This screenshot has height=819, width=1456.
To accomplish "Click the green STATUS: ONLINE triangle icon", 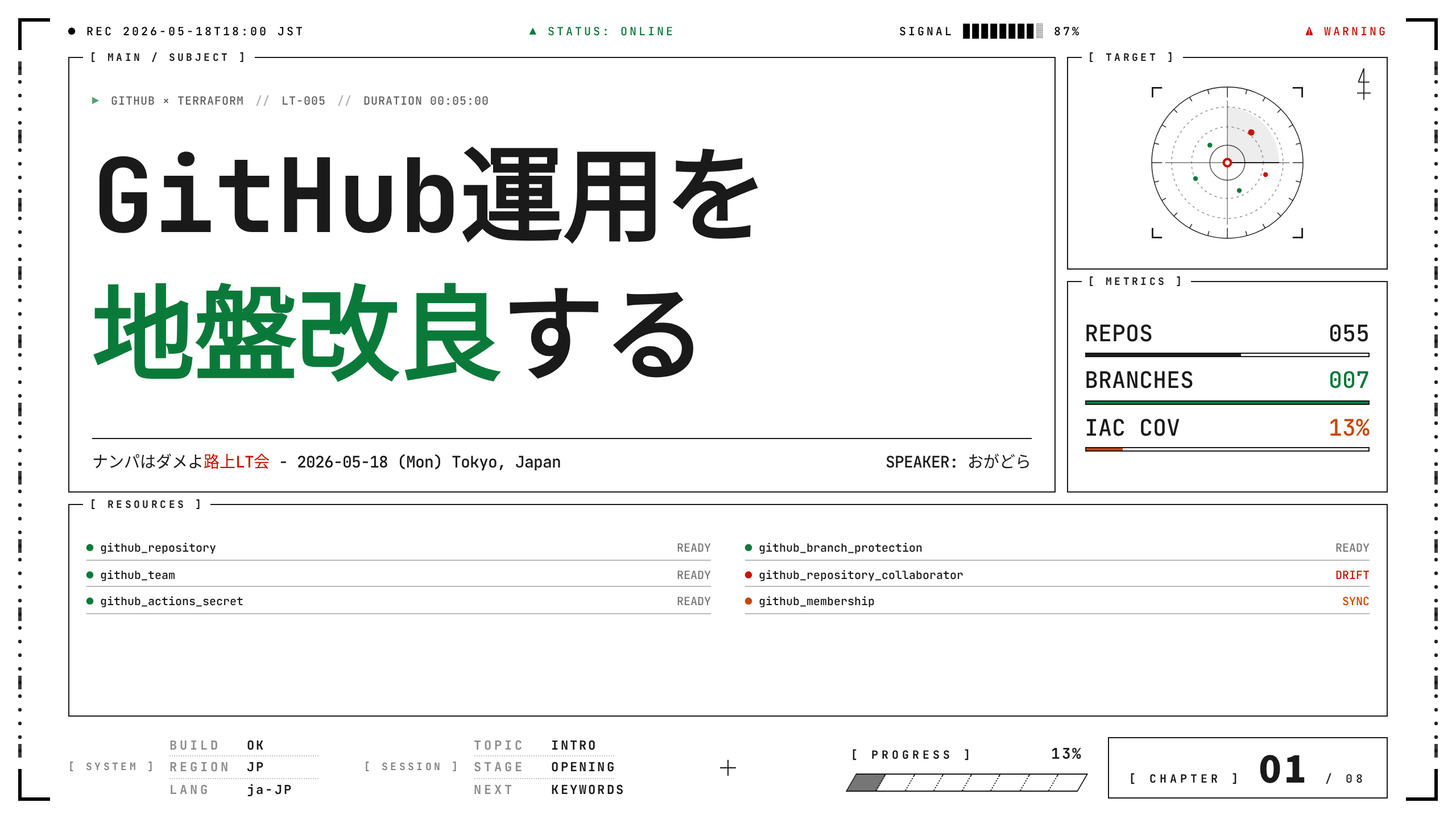I will coord(533,31).
